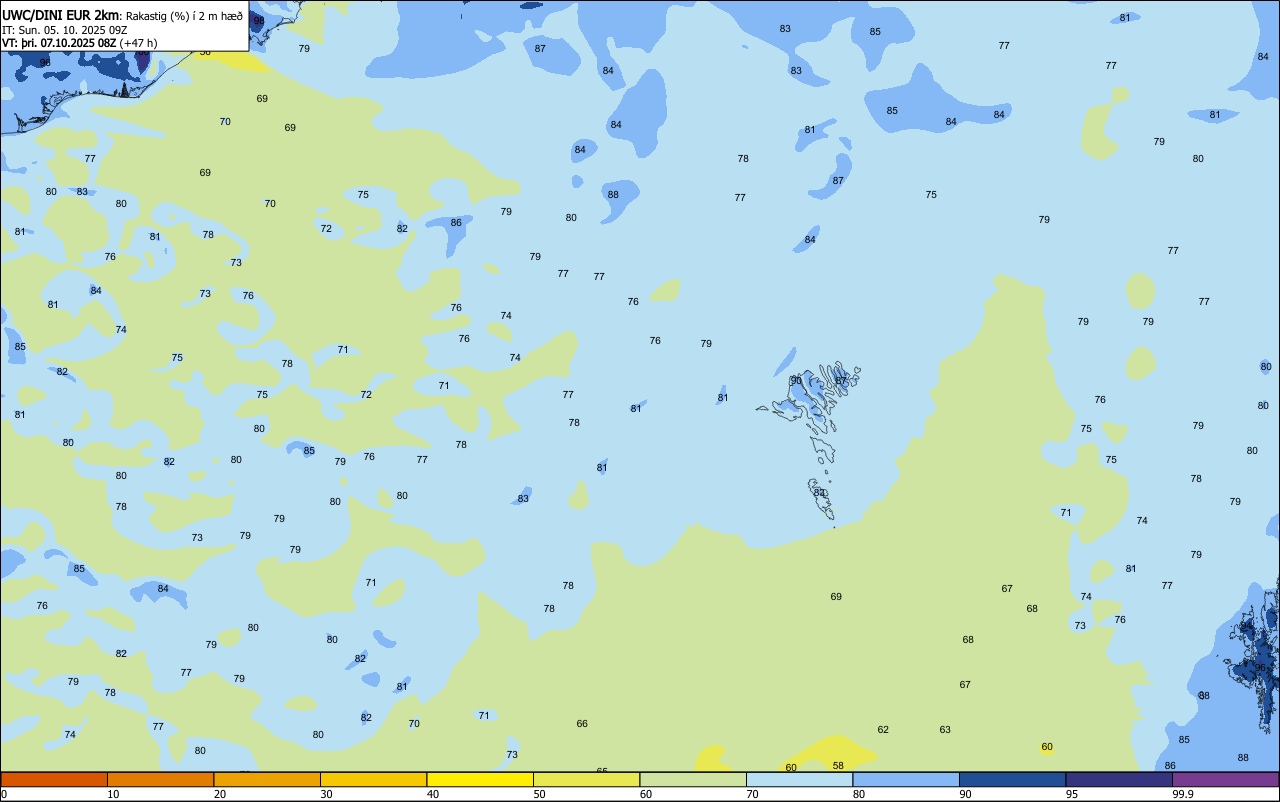This screenshot has height=802, width=1280.
Task: Choose the pale blue 70–80 legend segment
Action: click(x=799, y=779)
